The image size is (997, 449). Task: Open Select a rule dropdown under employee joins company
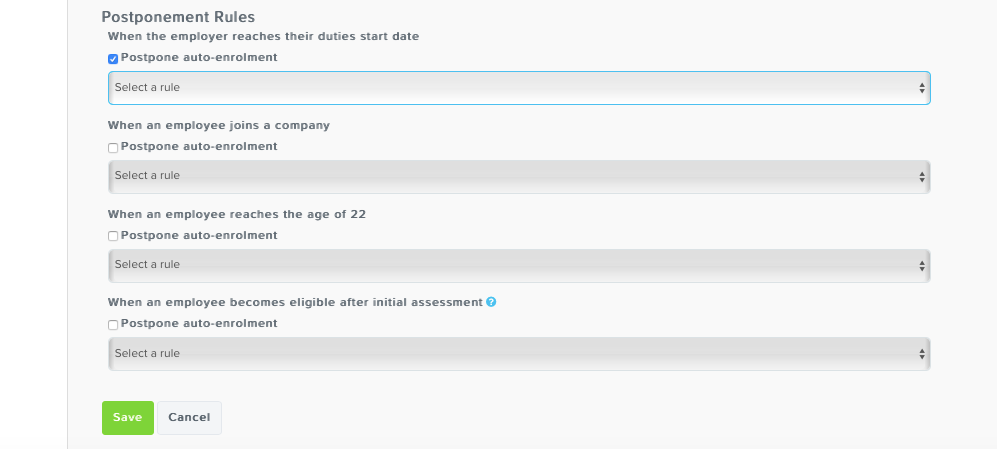pyautogui.click(x=519, y=176)
